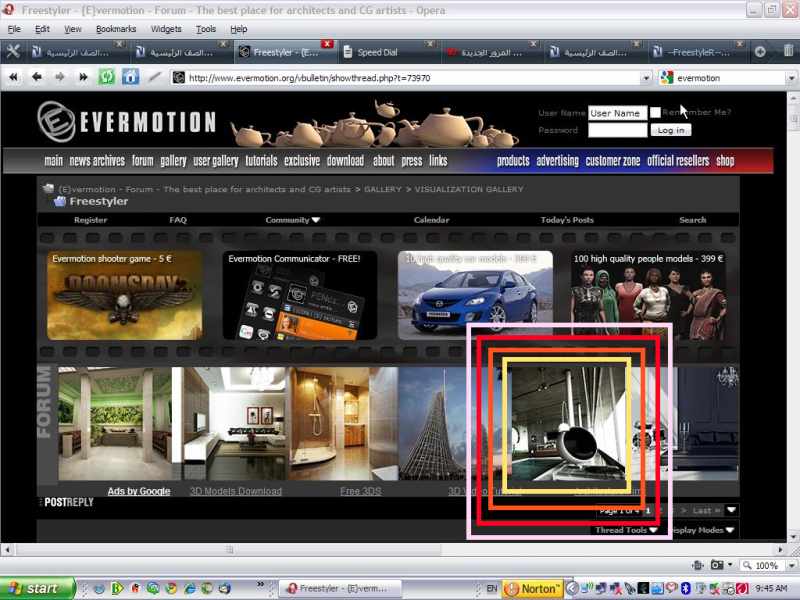Screen dimensions: 800x600
Task: Open the closed tabs trash icon
Action: coord(788,51)
